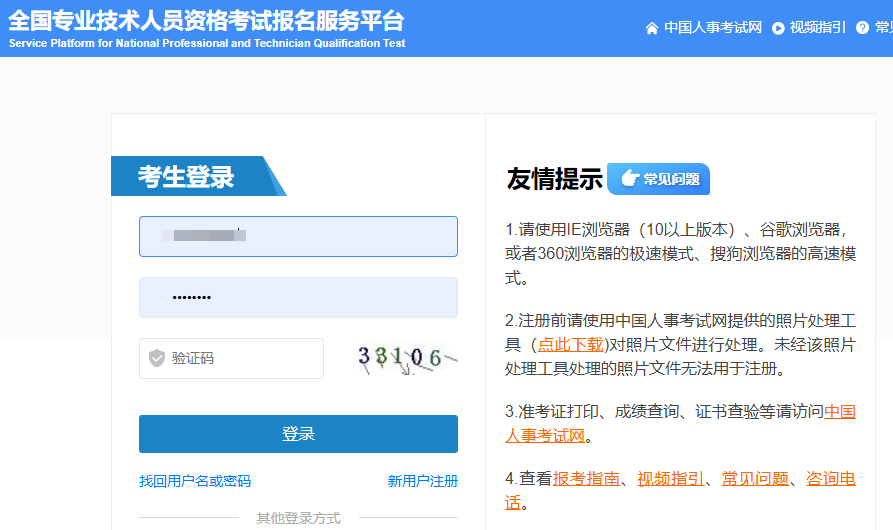Screen dimensions: 893x530
Task: Open 新用户注册 link
Action: pos(422,481)
